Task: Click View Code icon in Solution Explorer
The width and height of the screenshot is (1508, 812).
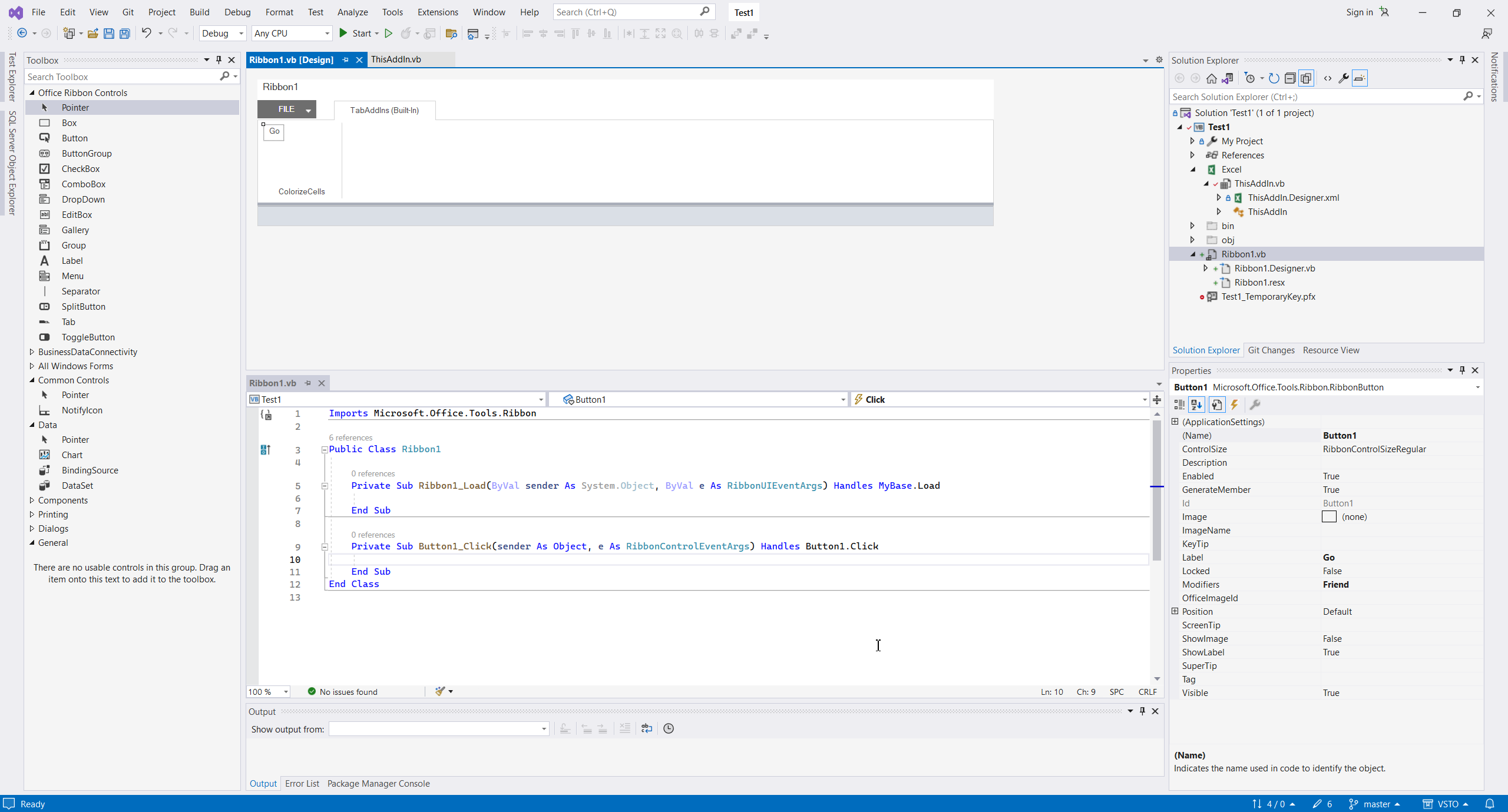Action: pyautogui.click(x=1328, y=78)
